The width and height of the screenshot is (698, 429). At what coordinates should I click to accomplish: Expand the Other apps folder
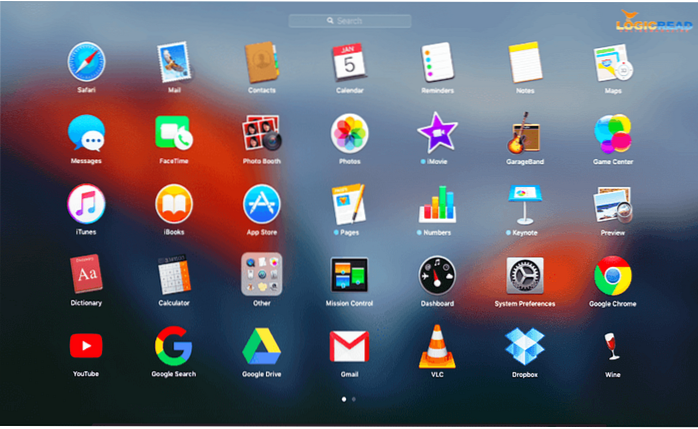click(x=261, y=275)
